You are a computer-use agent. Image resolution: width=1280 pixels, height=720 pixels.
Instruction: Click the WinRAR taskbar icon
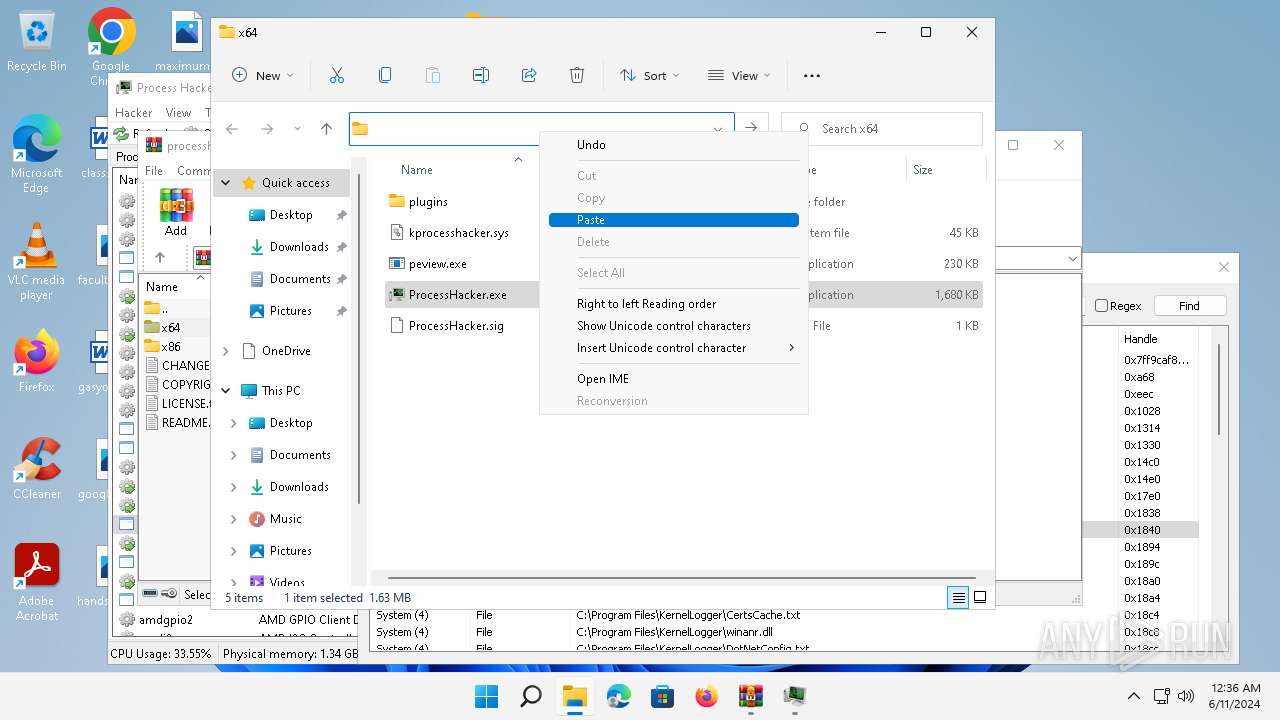coord(751,696)
